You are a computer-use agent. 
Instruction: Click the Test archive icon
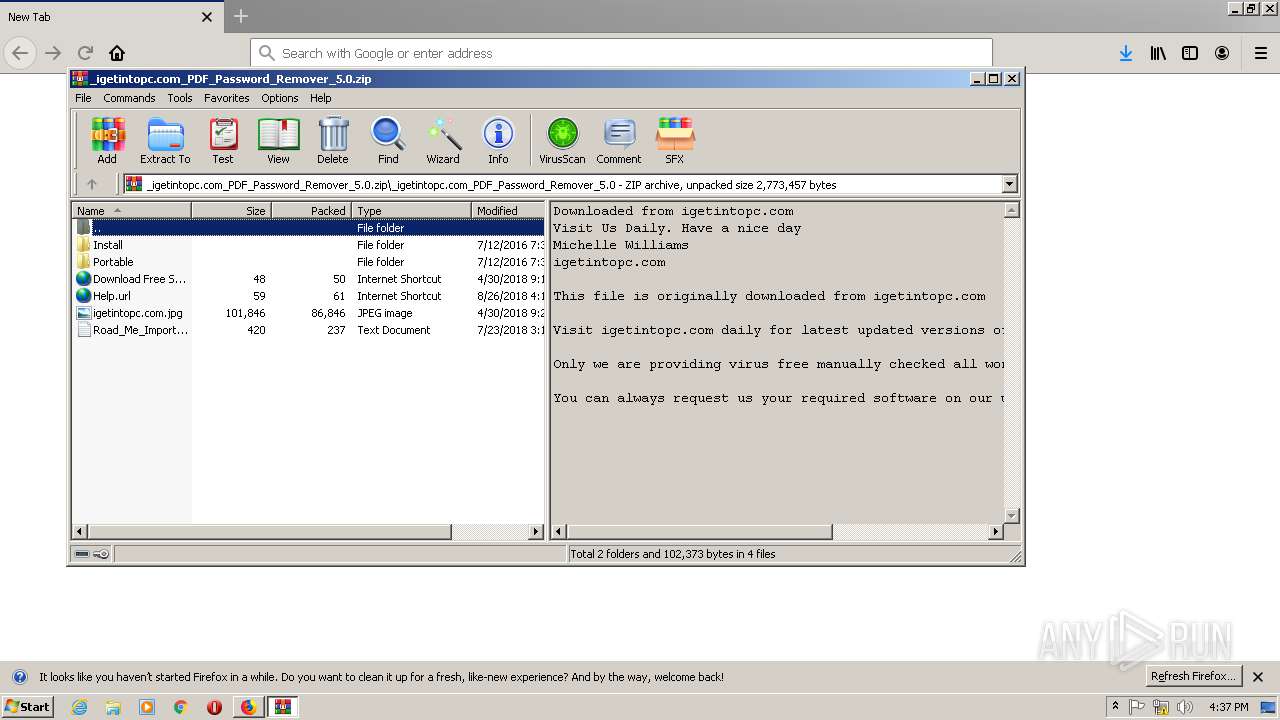coord(223,140)
